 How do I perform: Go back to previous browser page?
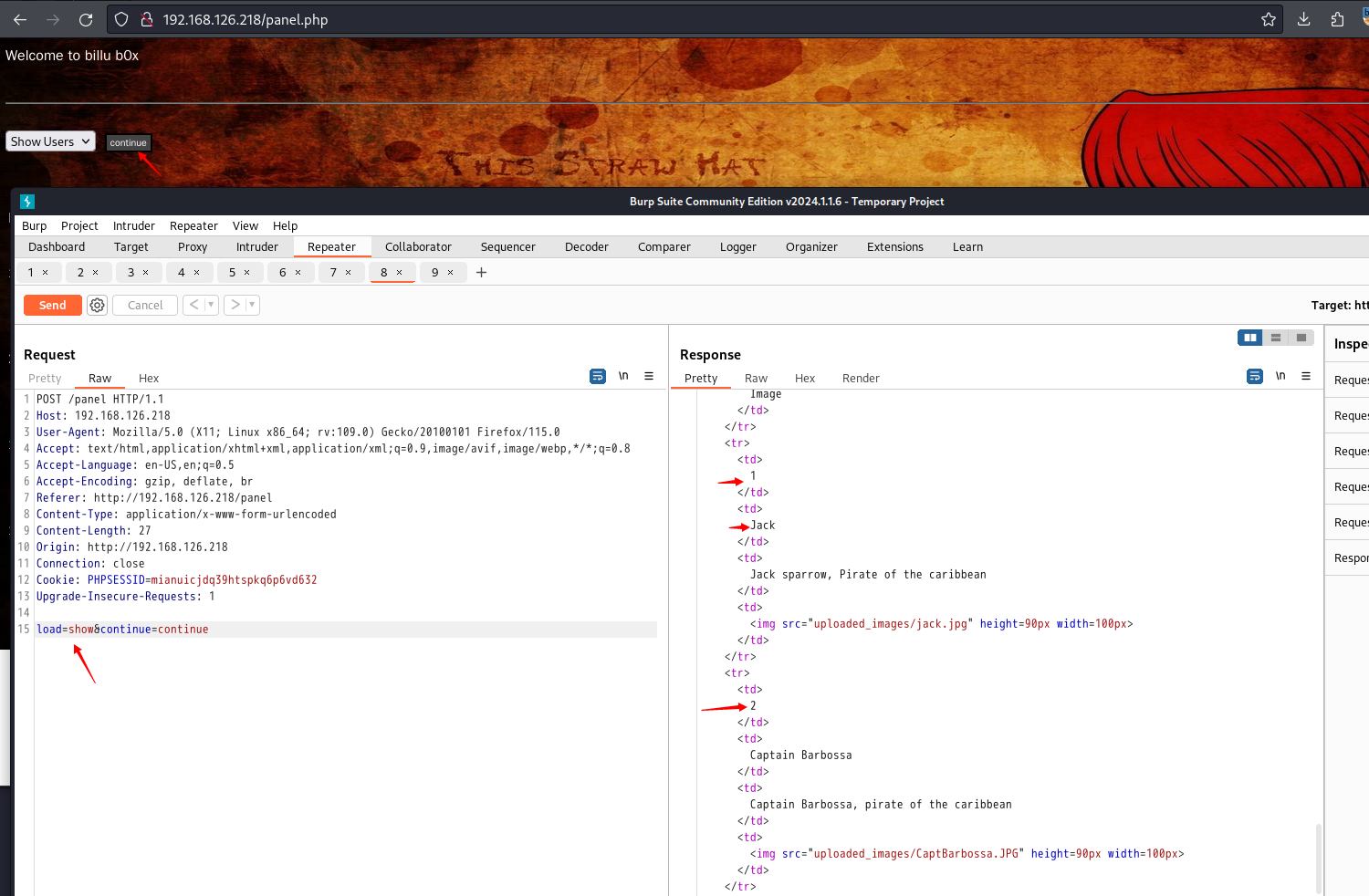[20, 19]
